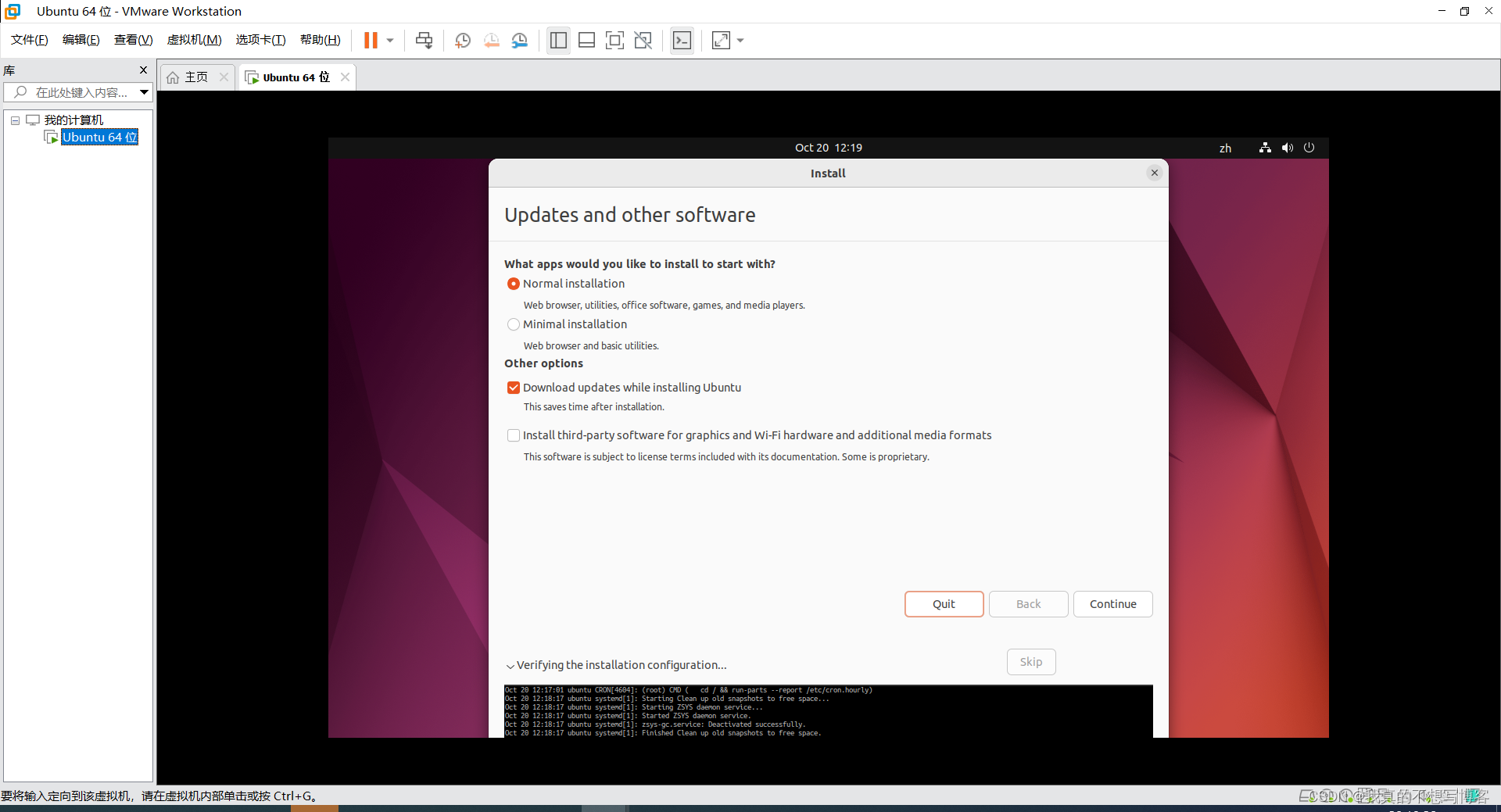Image resolution: width=1501 pixels, height=812 pixels.
Task: Toggle the library sidebar view
Action: (558, 41)
